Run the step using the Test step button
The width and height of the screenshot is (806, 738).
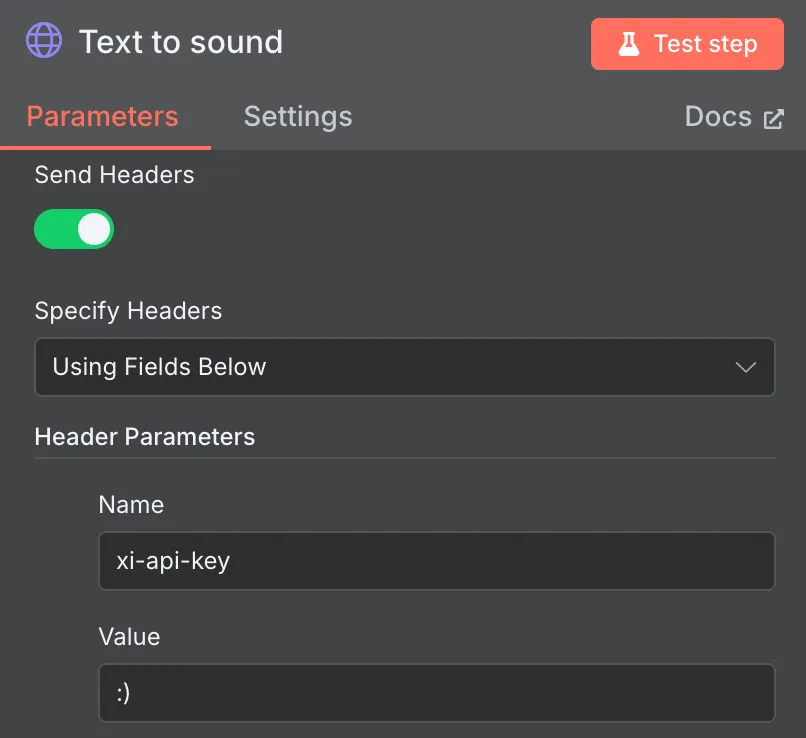coord(687,43)
